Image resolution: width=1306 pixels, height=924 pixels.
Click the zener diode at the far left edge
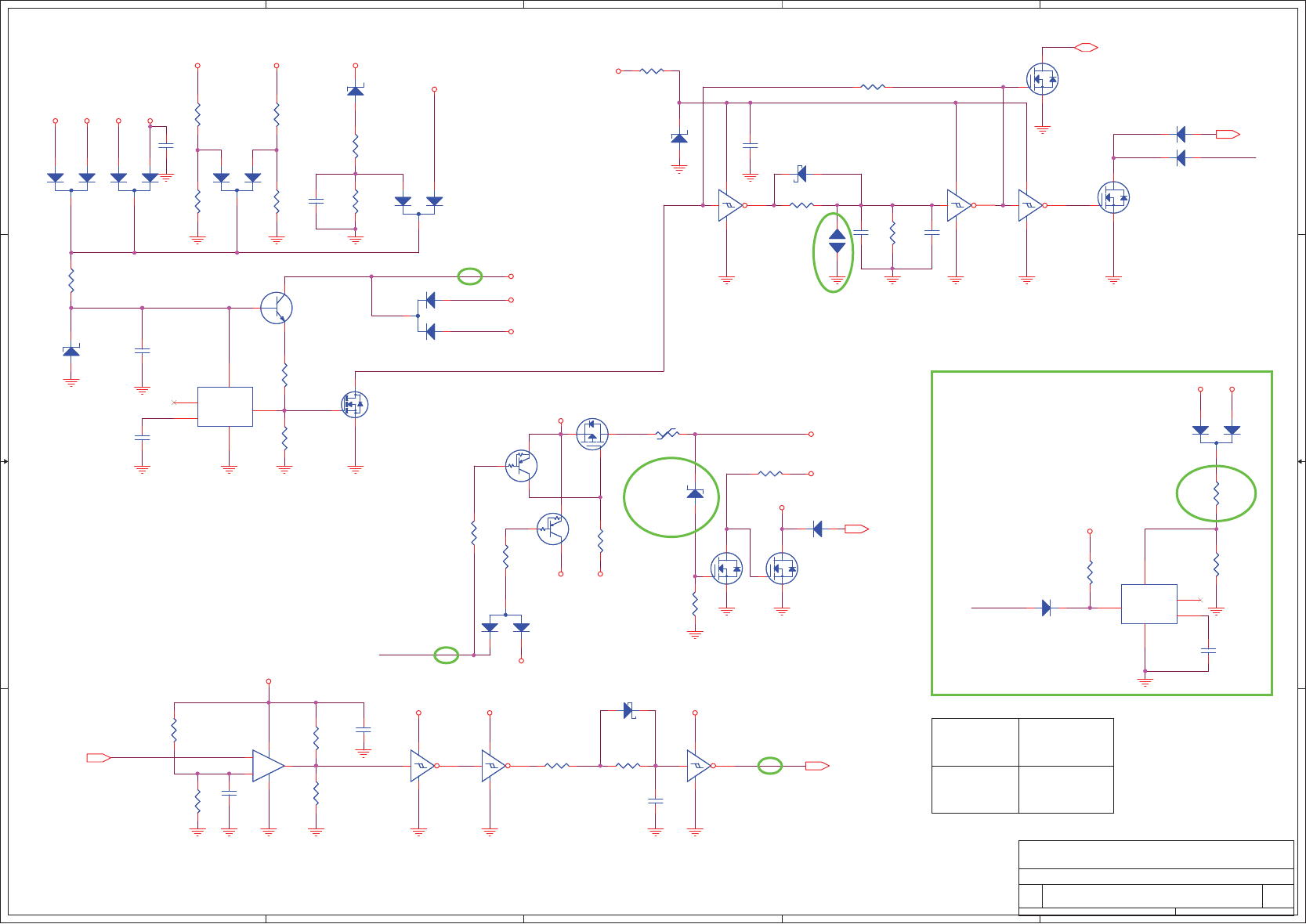[x=71, y=351]
